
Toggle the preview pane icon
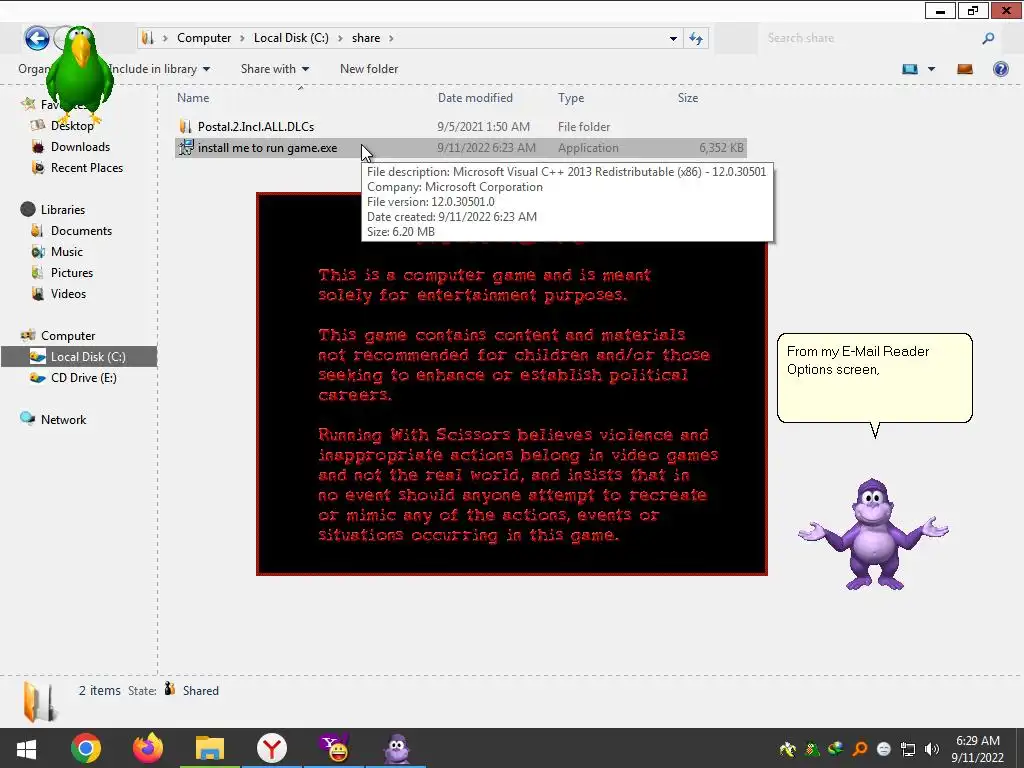coord(965,69)
